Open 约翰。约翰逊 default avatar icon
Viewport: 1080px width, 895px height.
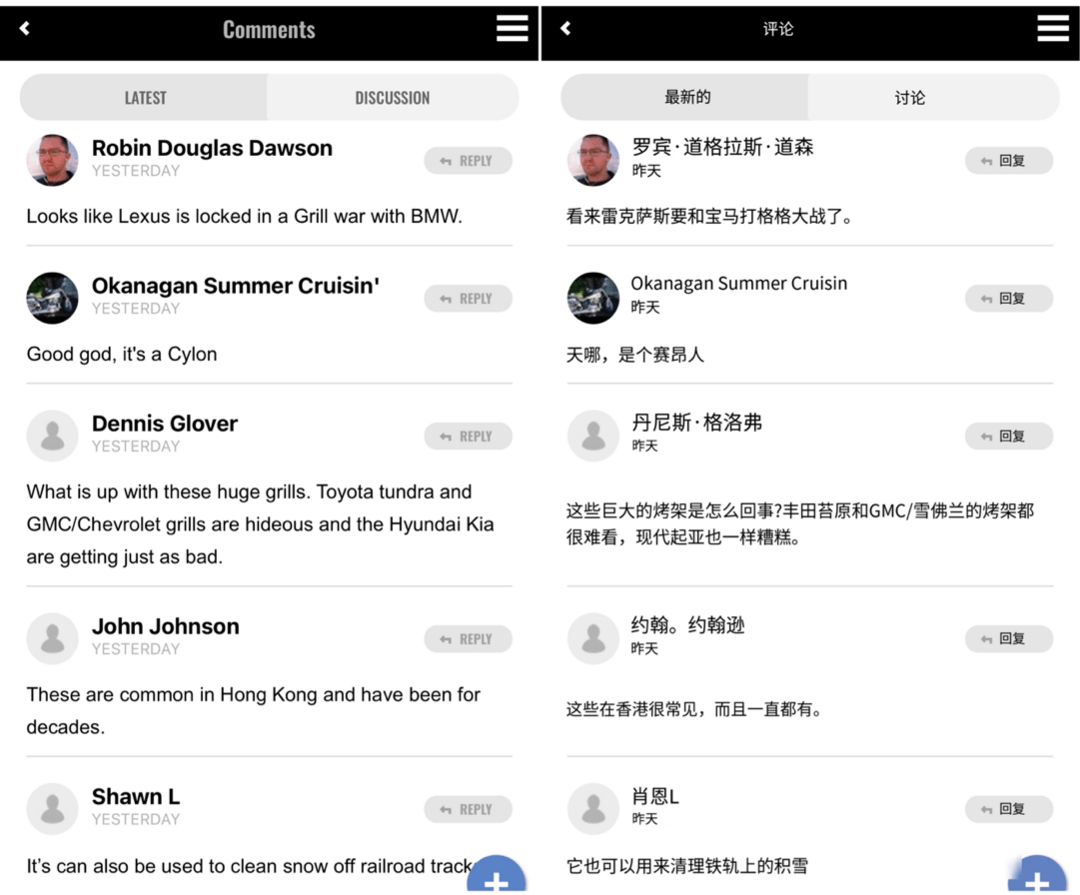[x=593, y=638]
